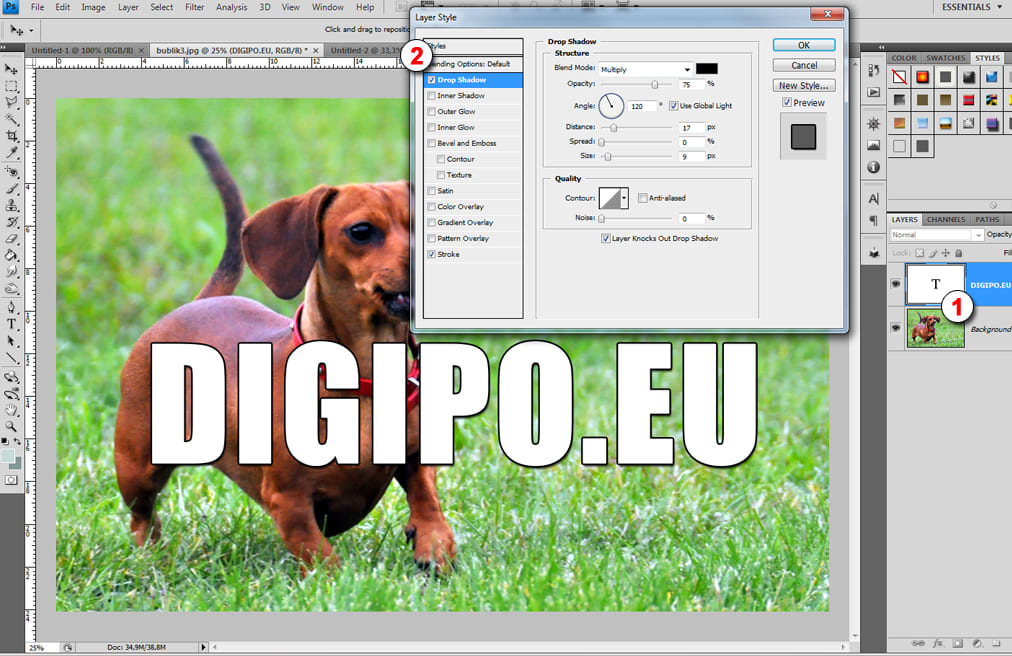Click the black drop shadow color swatch

pyautogui.click(x=707, y=69)
